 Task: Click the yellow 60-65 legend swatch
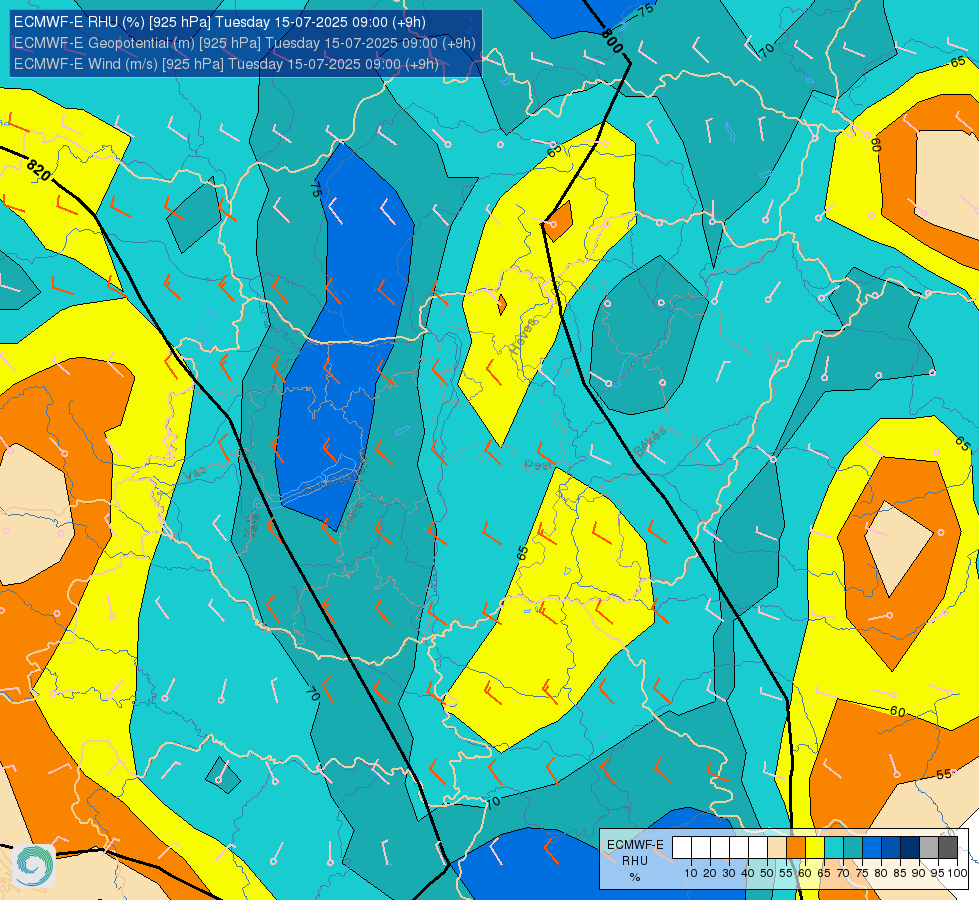pos(814,848)
